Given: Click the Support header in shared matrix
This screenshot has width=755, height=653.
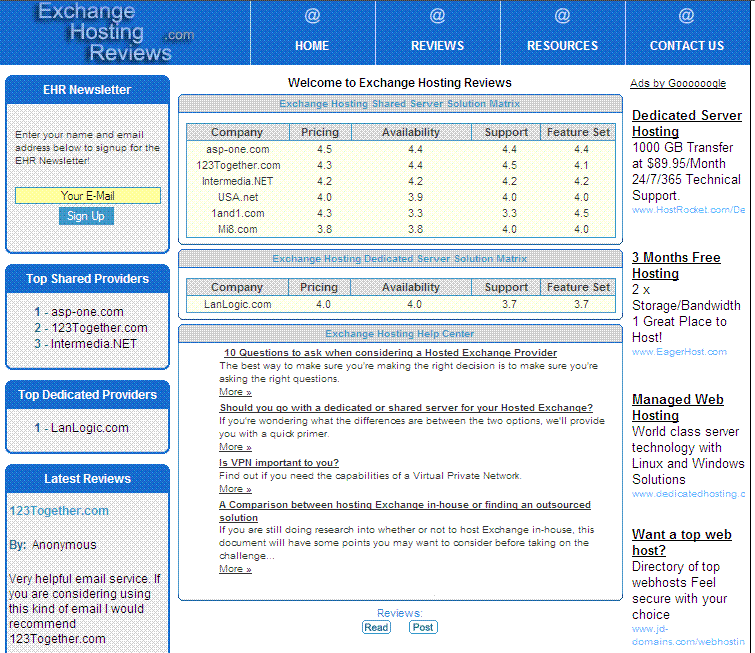Looking at the screenshot, I should [x=506, y=132].
